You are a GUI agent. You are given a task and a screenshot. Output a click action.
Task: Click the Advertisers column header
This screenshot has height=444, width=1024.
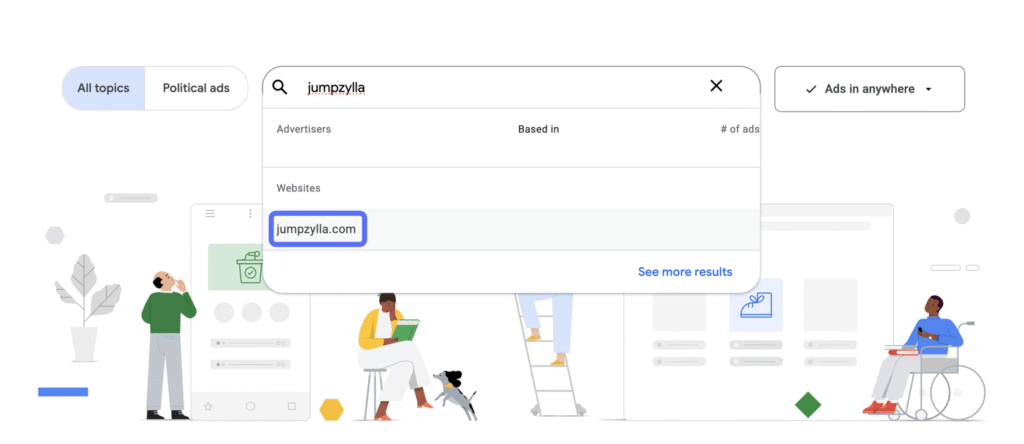point(304,129)
